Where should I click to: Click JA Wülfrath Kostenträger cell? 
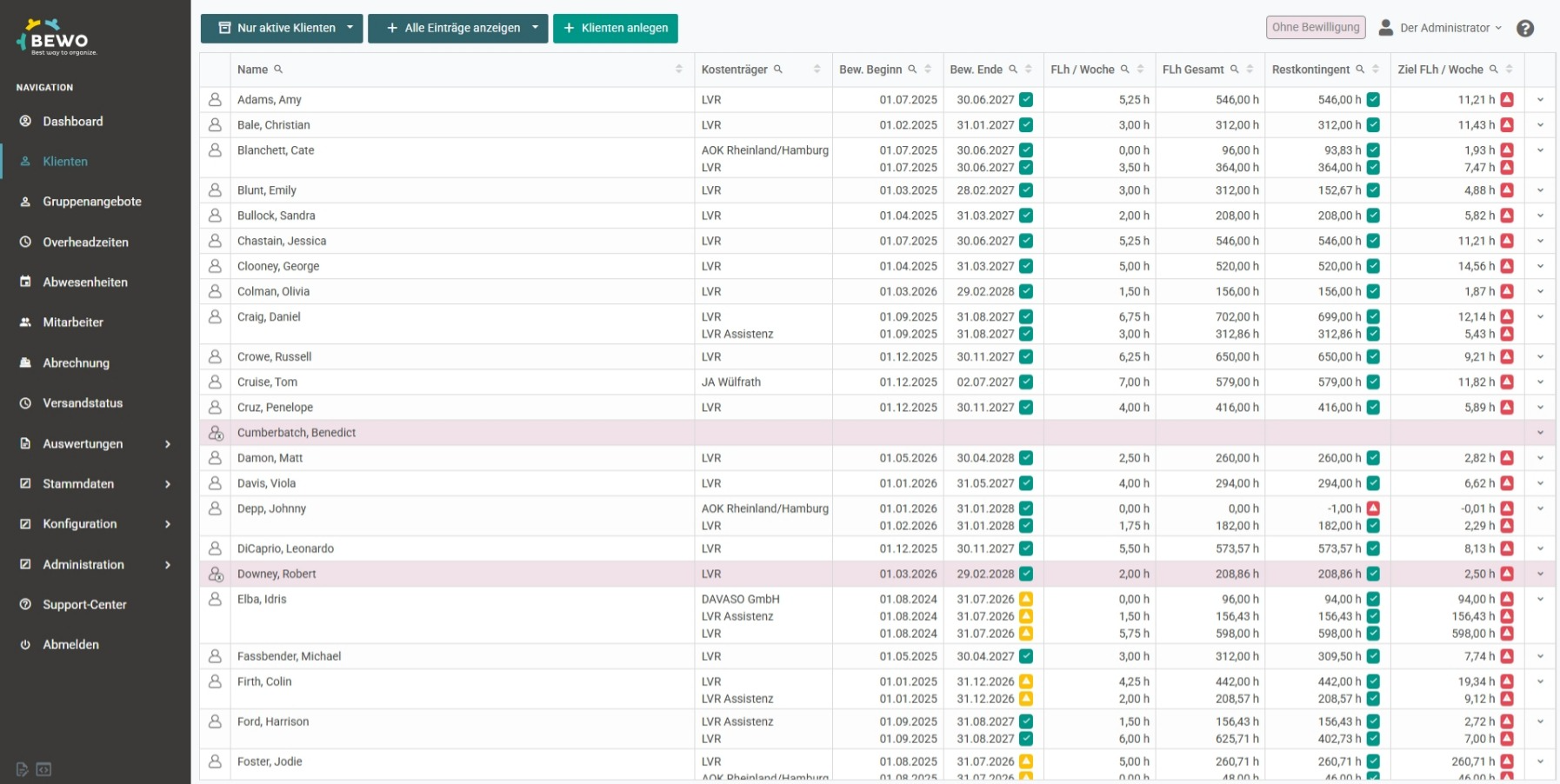[x=763, y=382]
